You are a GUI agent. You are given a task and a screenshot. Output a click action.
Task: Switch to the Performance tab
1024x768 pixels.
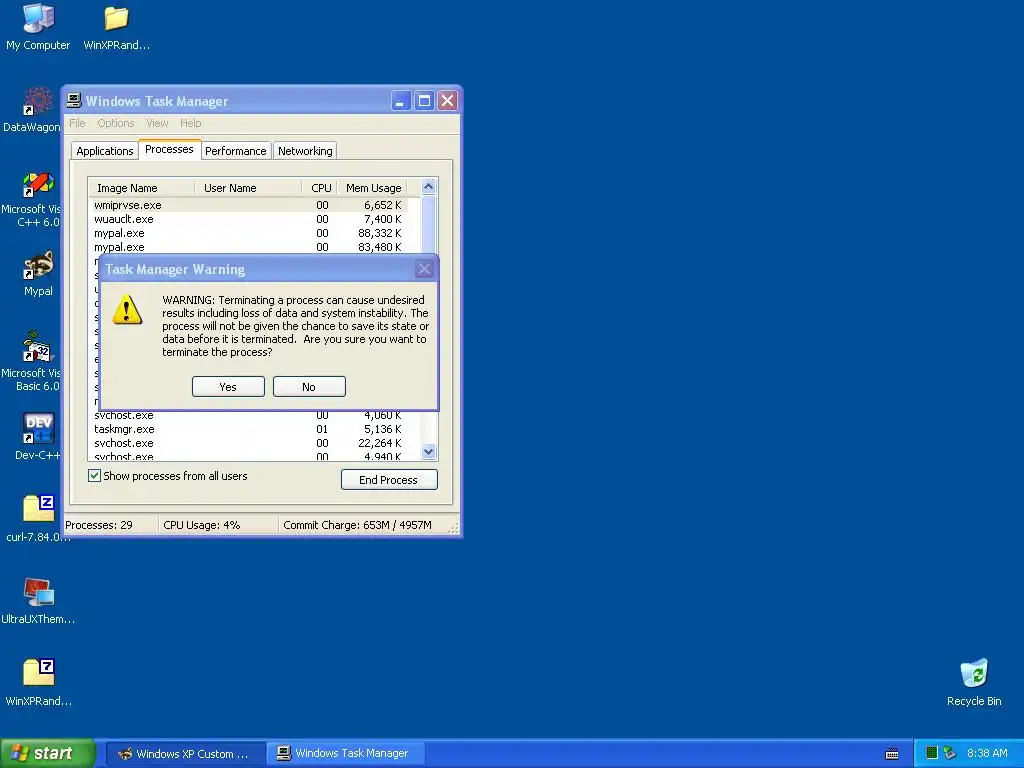[236, 151]
